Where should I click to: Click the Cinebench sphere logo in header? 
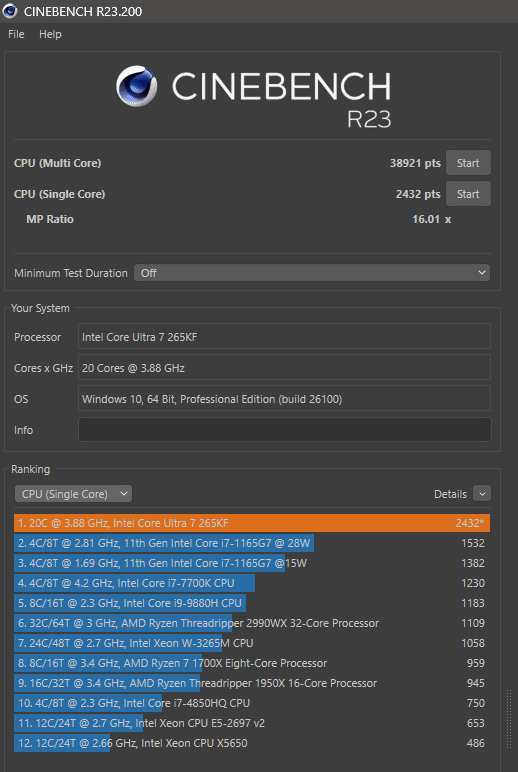[x=137, y=86]
